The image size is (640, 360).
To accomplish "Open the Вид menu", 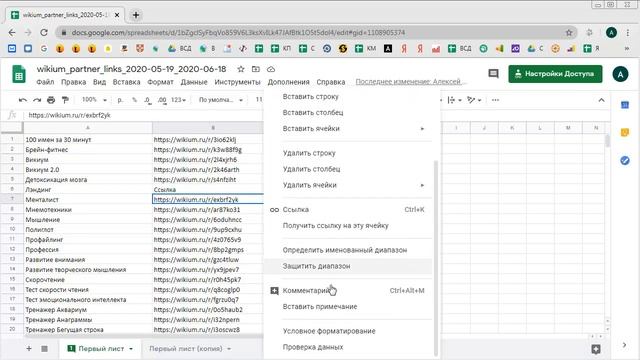I will point(99,82).
